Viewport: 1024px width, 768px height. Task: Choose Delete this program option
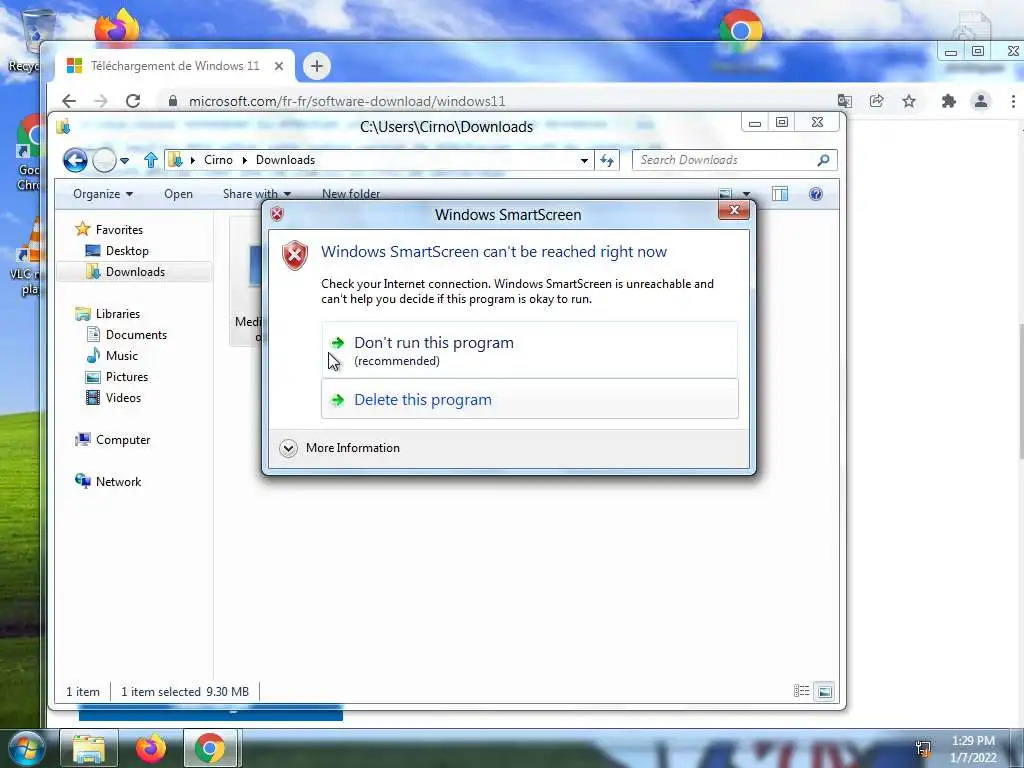[x=530, y=399]
